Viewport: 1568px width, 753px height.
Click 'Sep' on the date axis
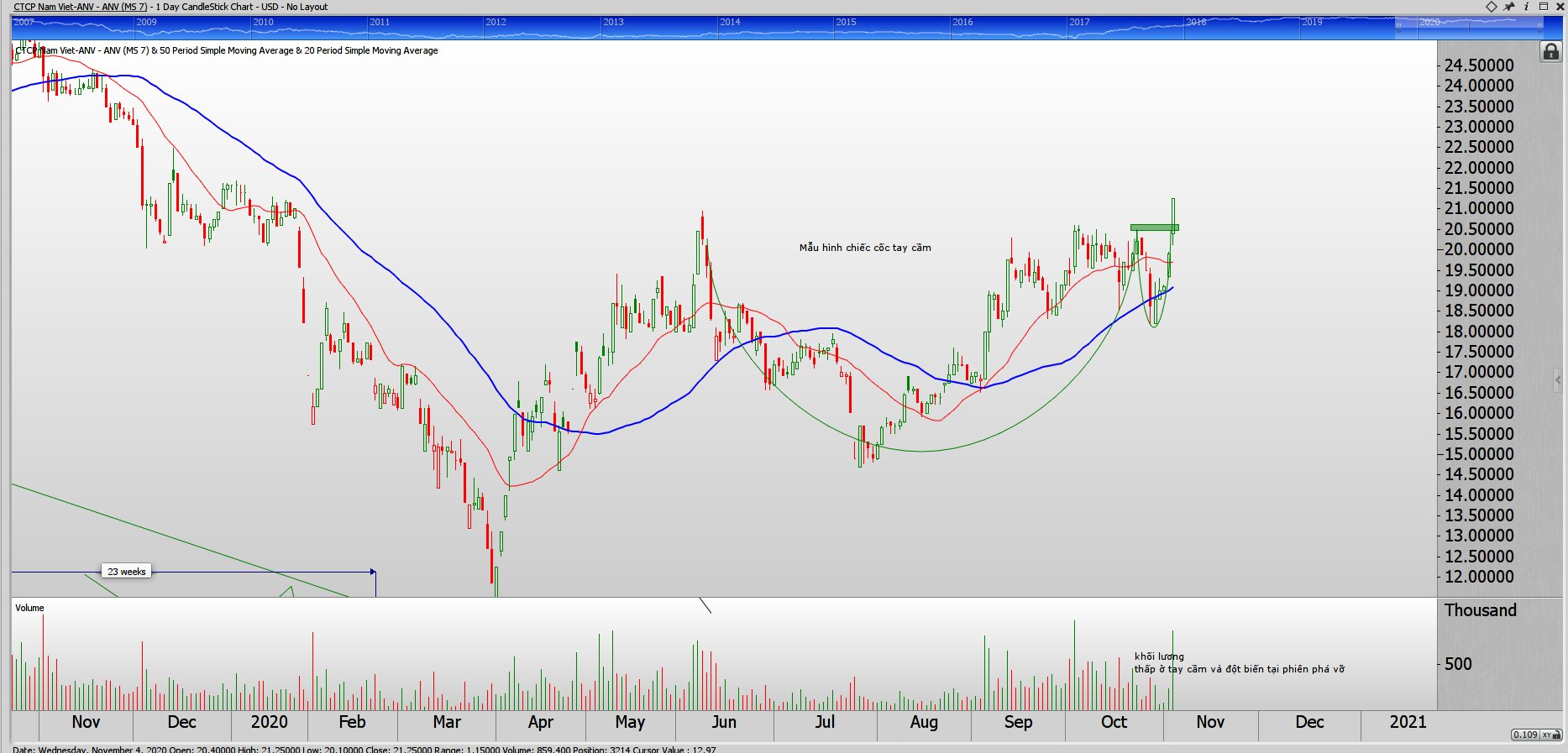click(1018, 723)
